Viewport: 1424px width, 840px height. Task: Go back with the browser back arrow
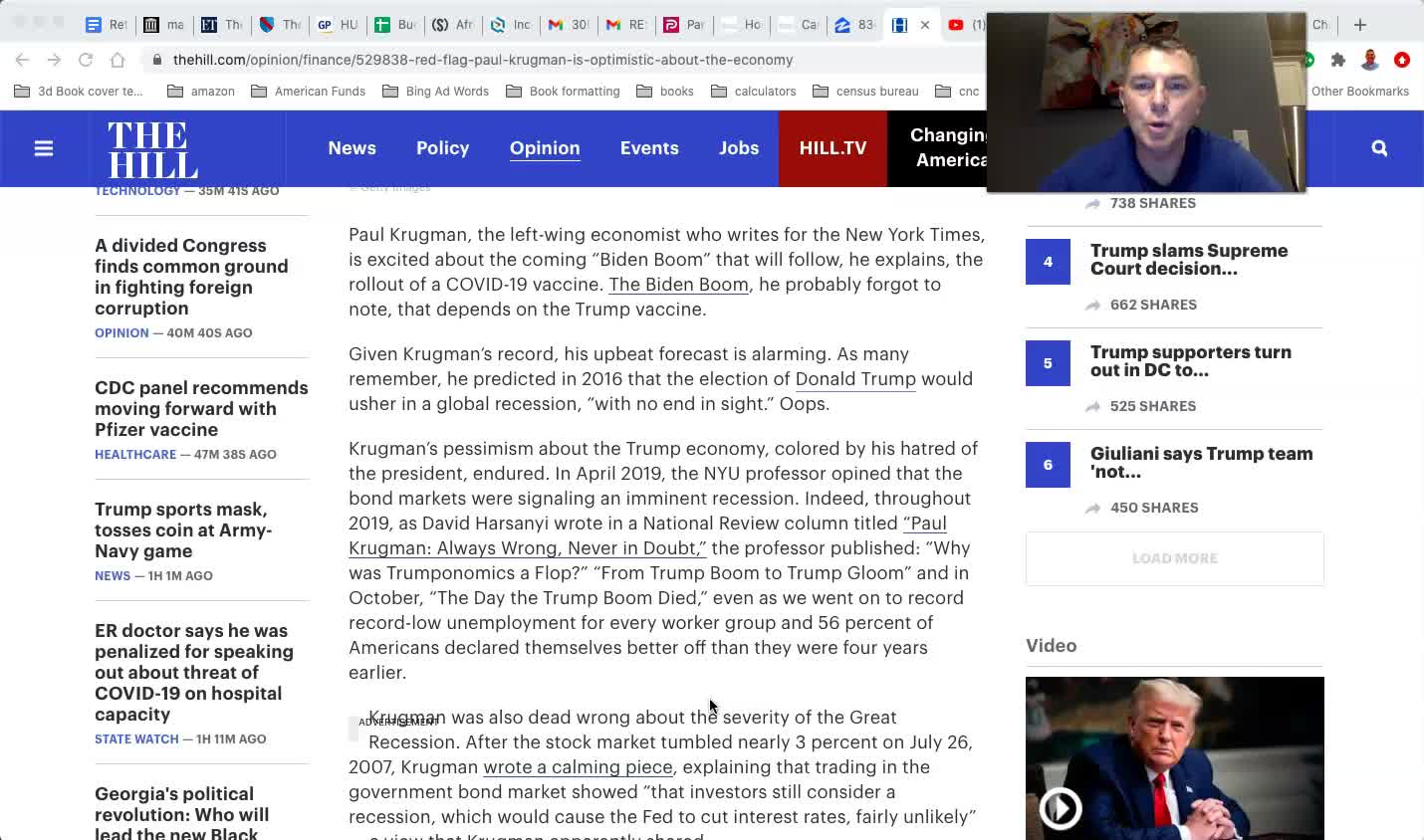[x=23, y=60]
